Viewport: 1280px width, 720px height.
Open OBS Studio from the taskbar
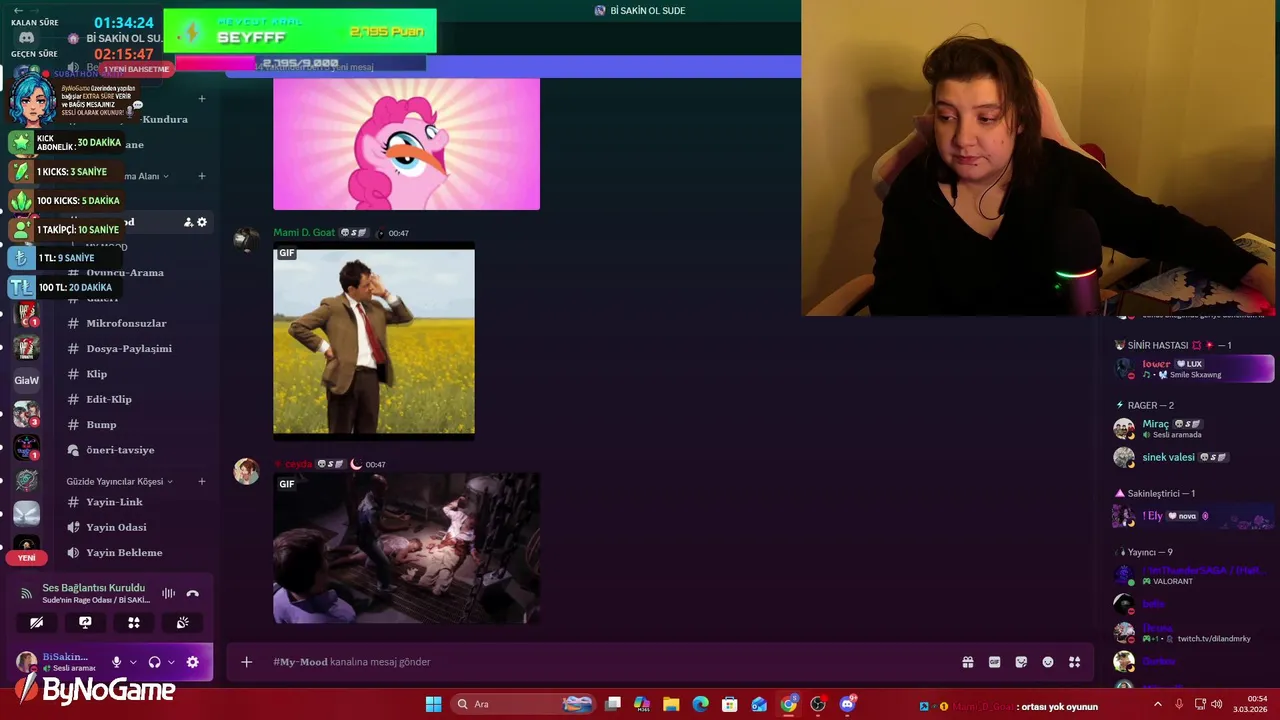click(818, 704)
